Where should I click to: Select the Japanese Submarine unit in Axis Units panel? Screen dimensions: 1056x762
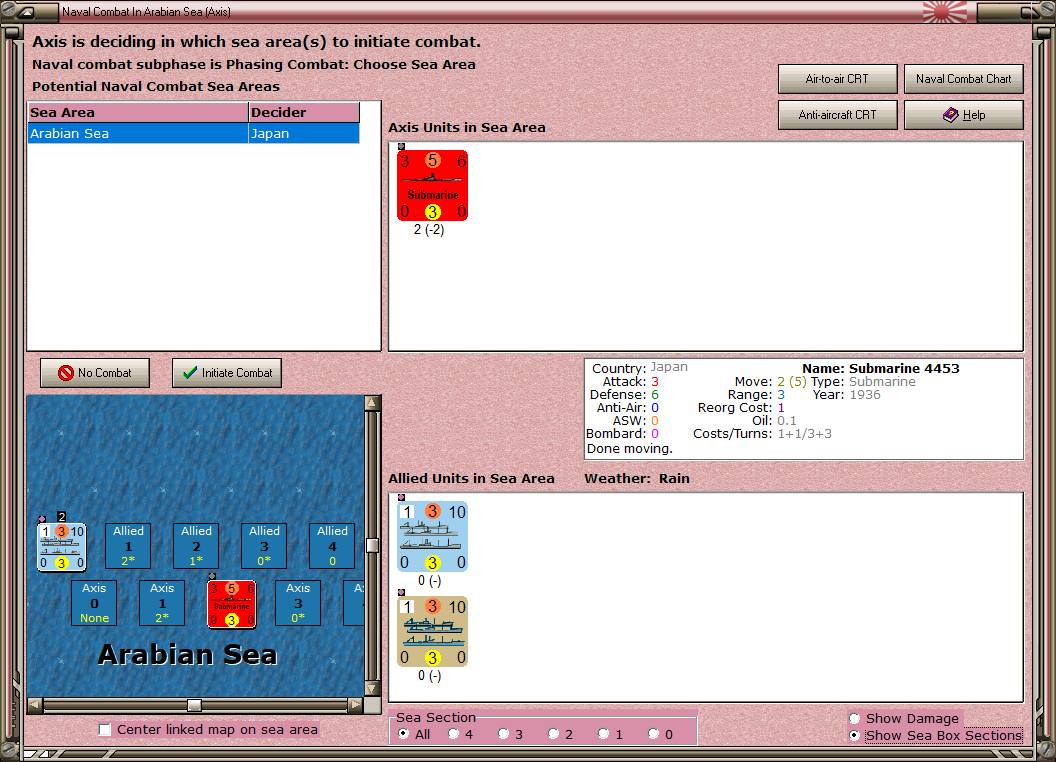pos(432,185)
